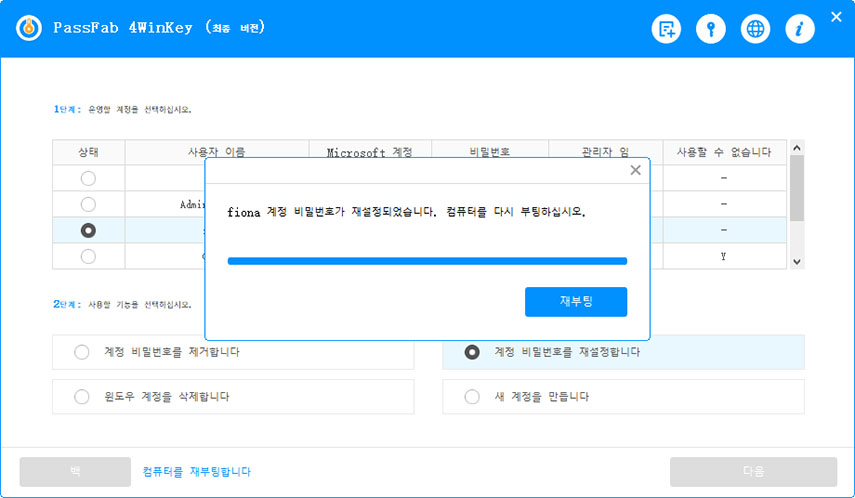Click the Y value in last column
The image size is (855, 498).
724,256
